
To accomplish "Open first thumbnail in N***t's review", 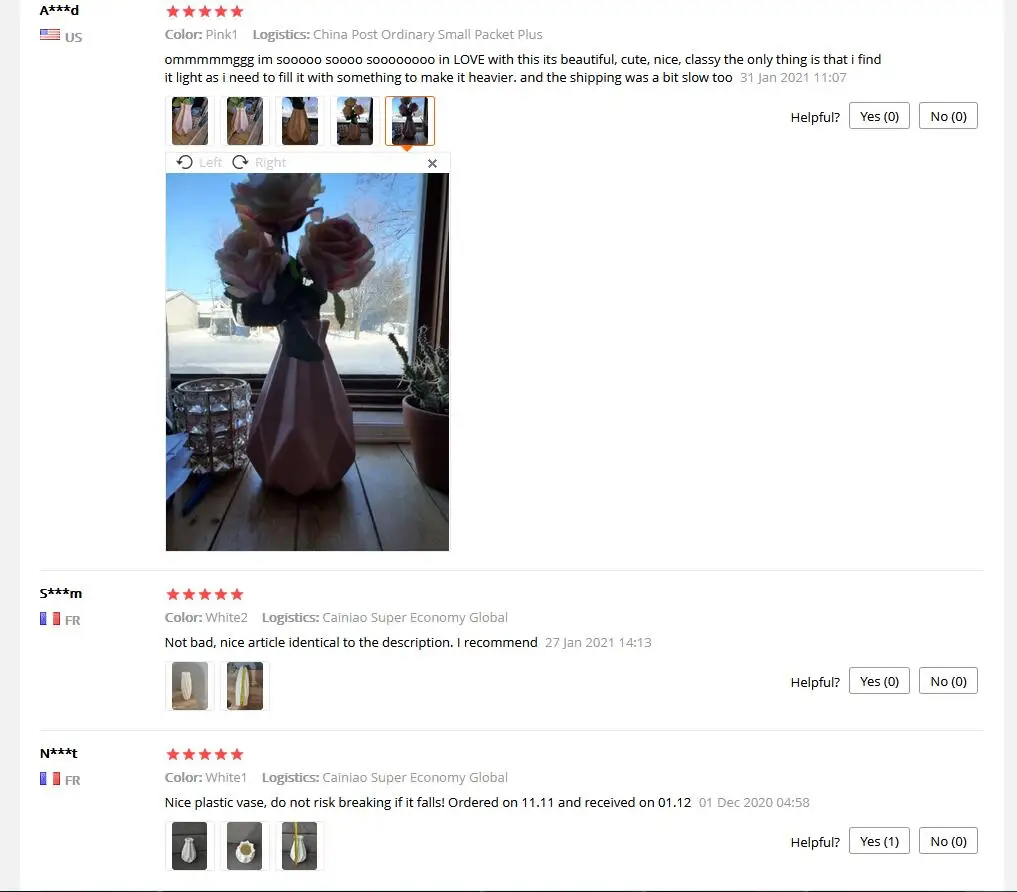I will pyautogui.click(x=189, y=846).
